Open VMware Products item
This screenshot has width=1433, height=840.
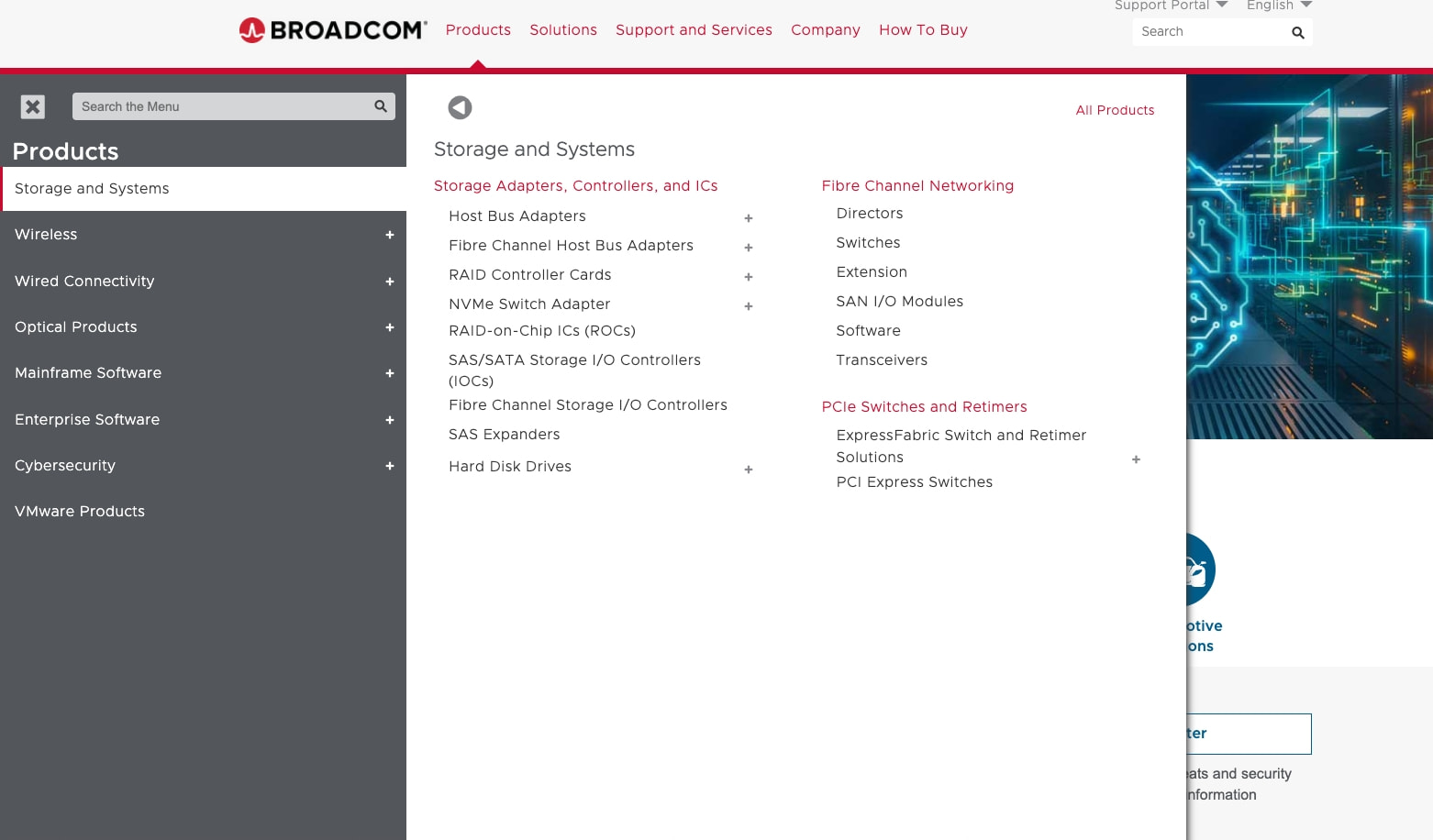click(80, 512)
